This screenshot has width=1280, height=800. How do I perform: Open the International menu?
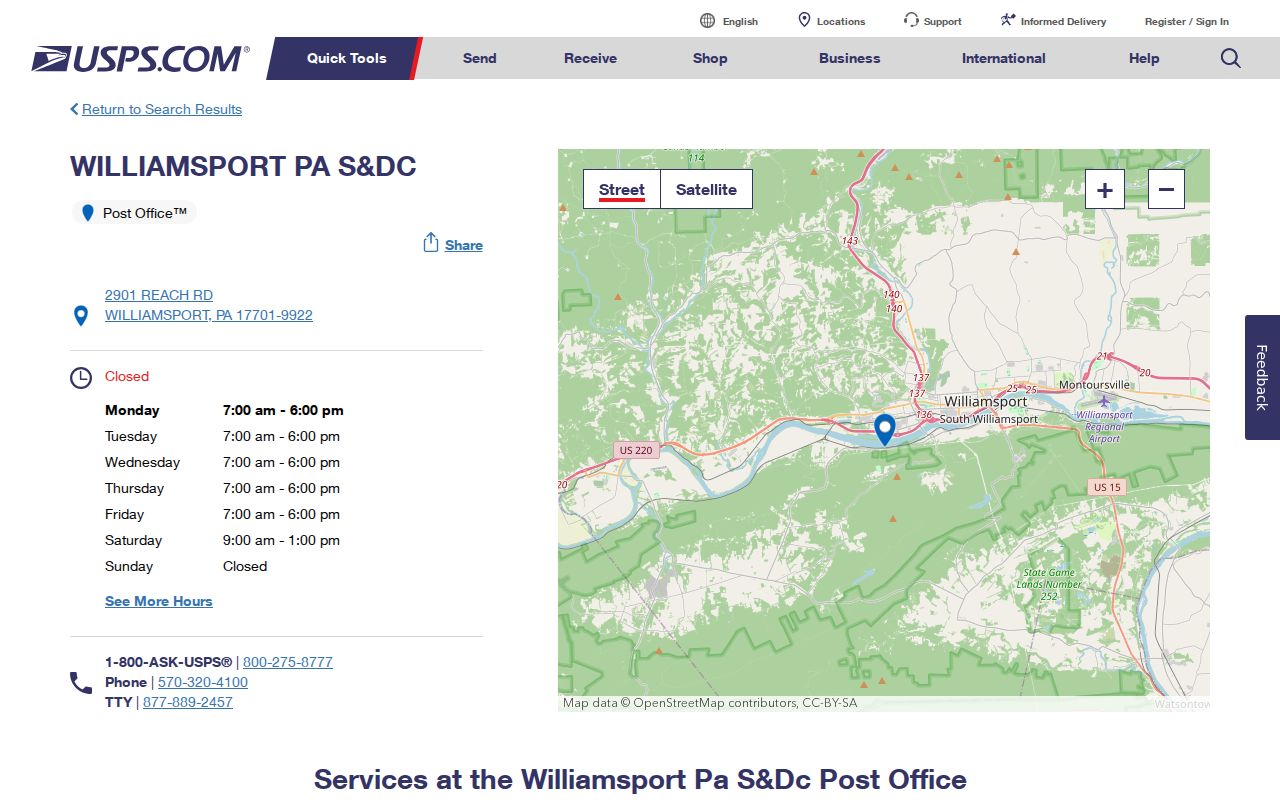tap(1004, 58)
